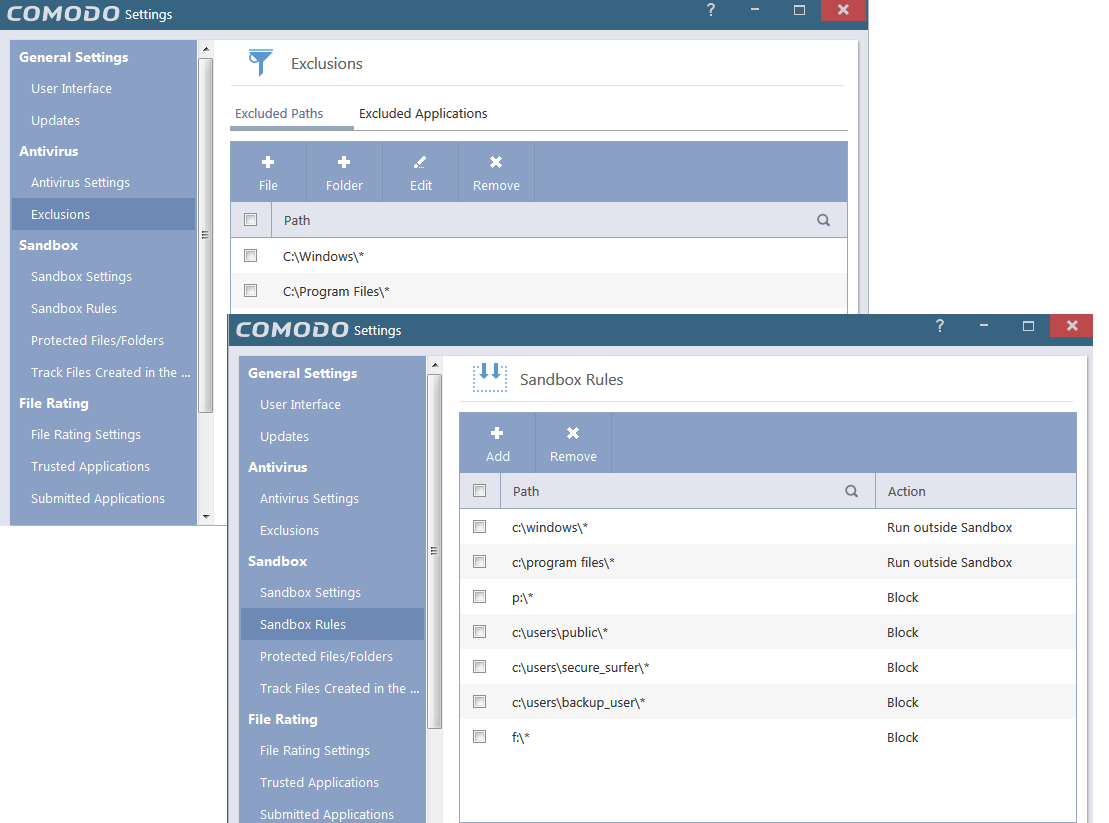Image resolution: width=1109 pixels, height=823 pixels.
Task: Click the Edit pencil button in Exclusions window
Action: click(421, 173)
